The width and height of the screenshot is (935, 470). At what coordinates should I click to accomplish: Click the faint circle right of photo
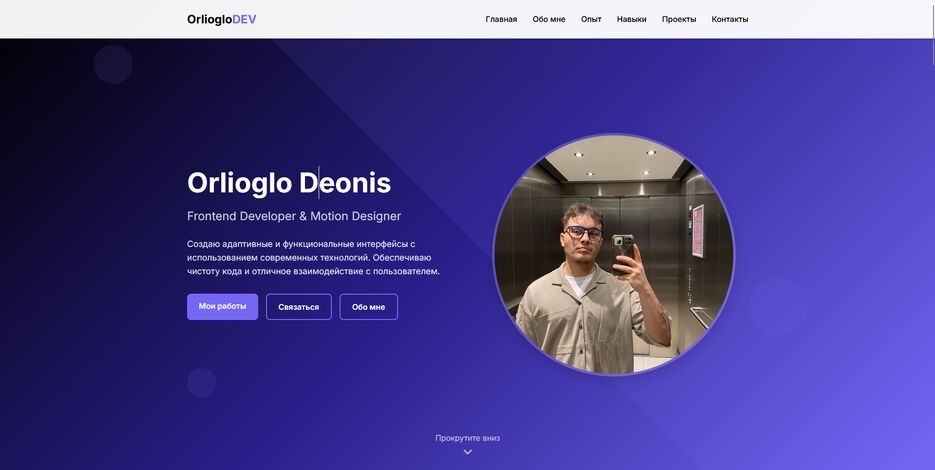pos(777,307)
